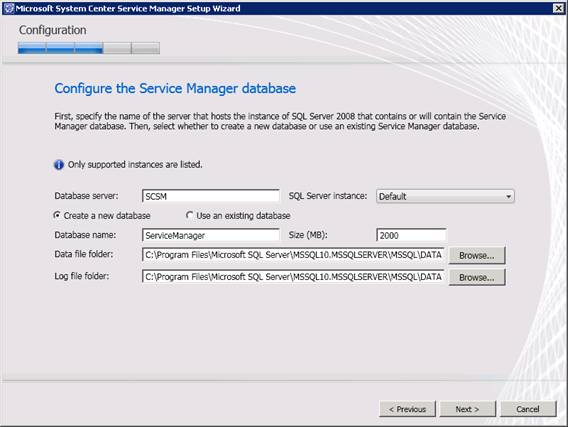Click the Database name field

click(210, 235)
